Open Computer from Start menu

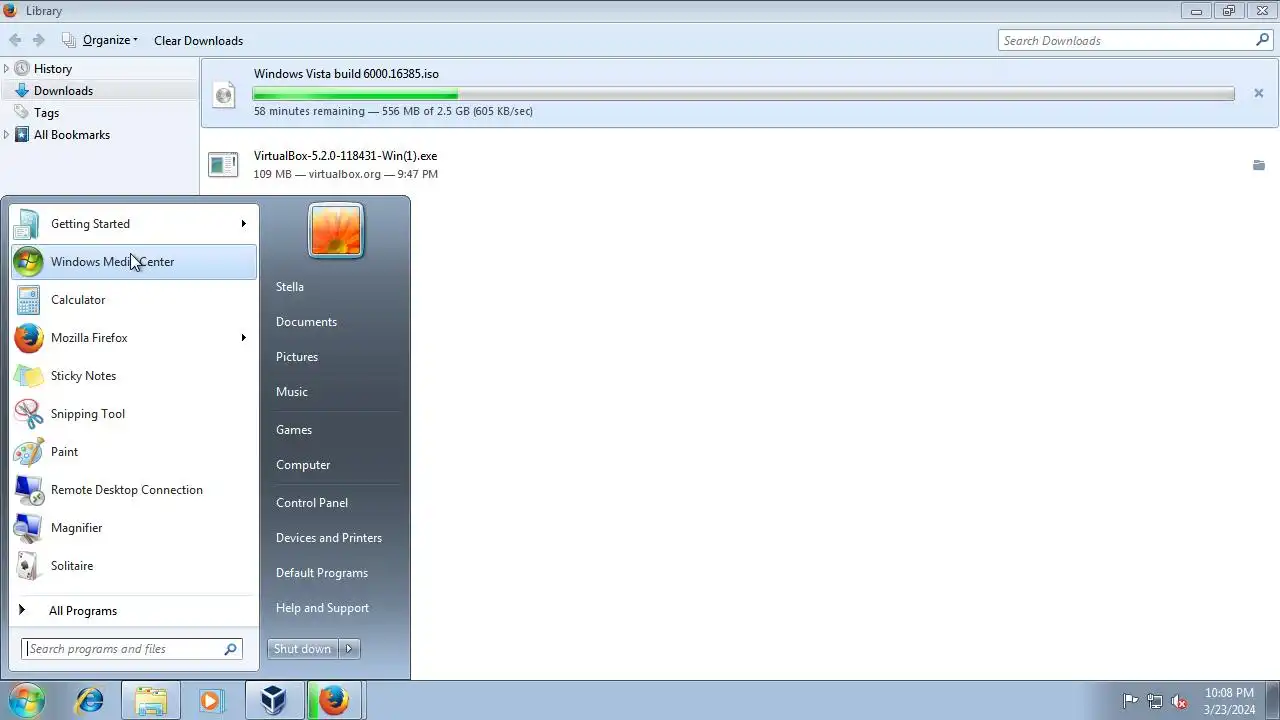[x=303, y=465]
